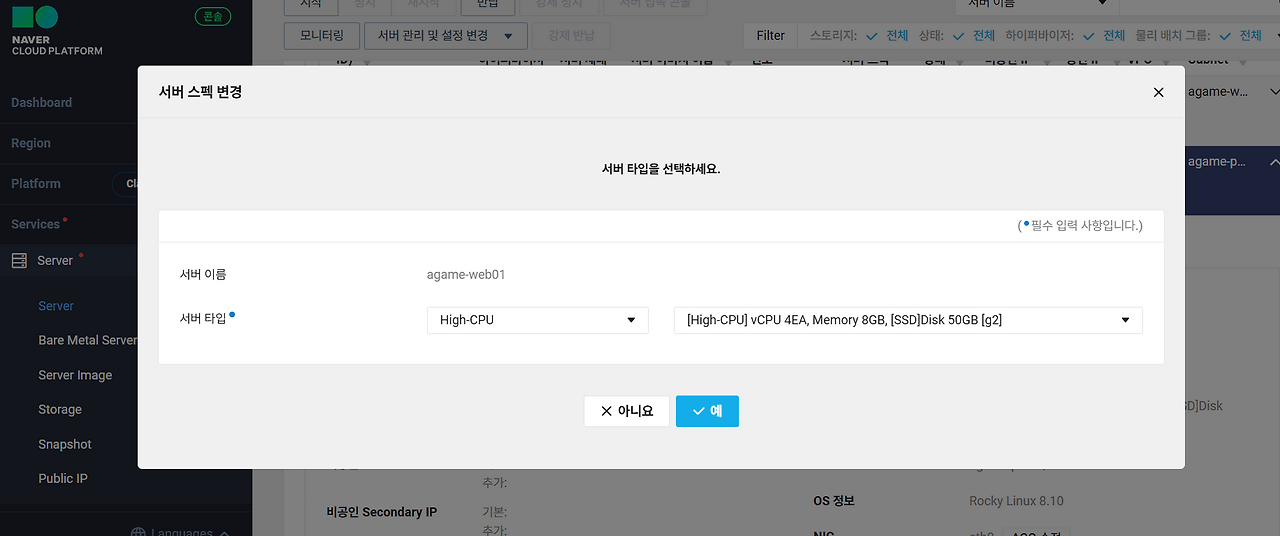Open Region in the sidebar

pyautogui.click(x=31, y=144)
